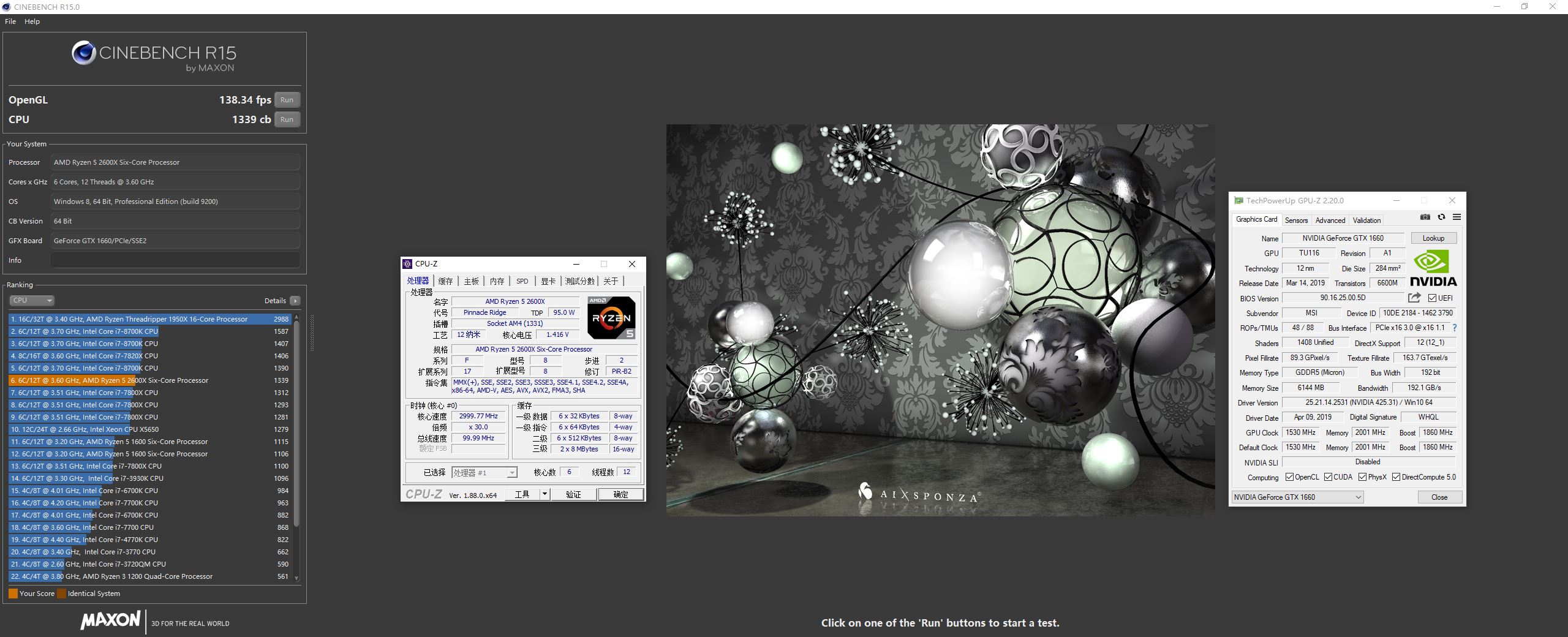Click the Info input field
The height and width of the screenshot is (637, 1568).
tap(175, 260)
